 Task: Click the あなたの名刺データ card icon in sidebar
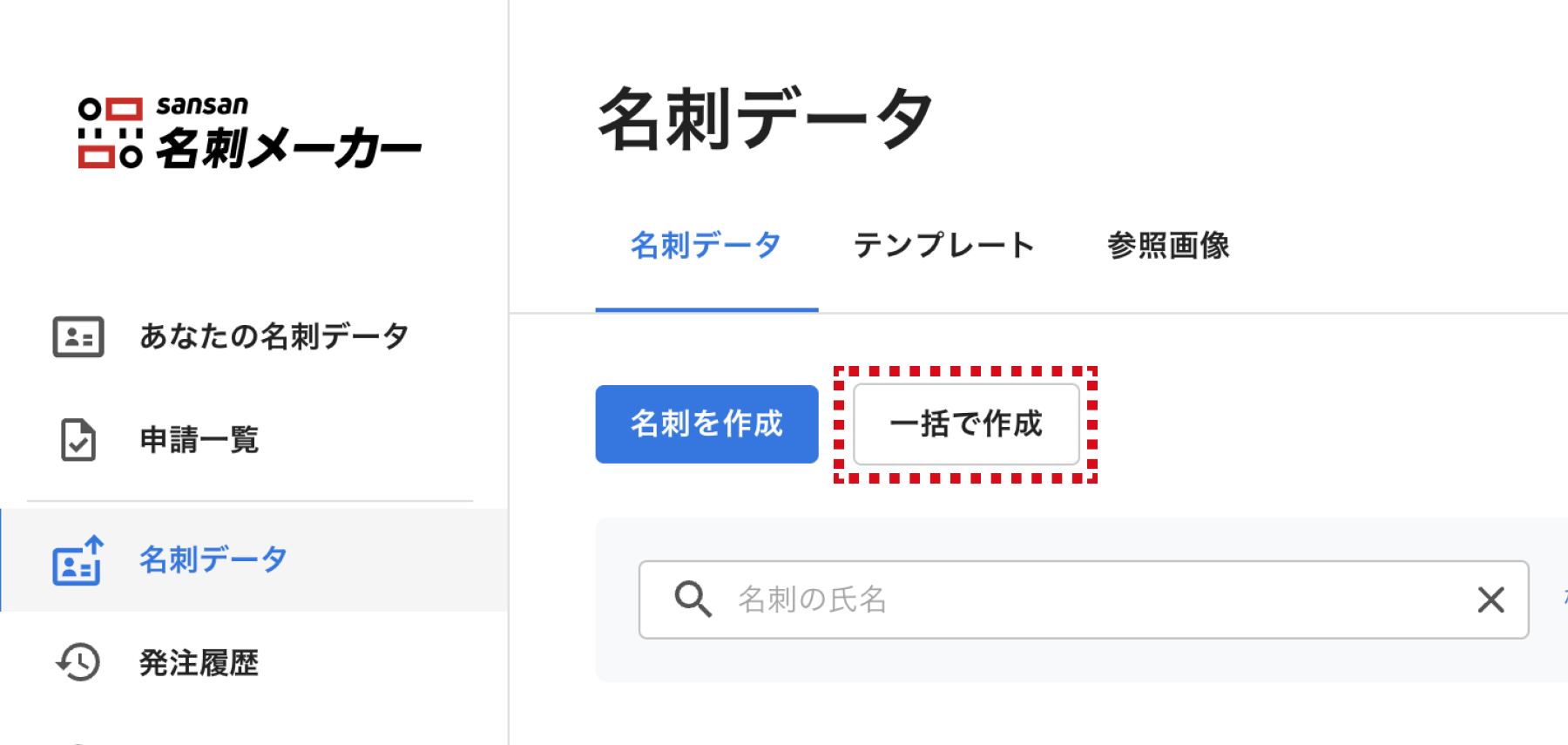78,337
